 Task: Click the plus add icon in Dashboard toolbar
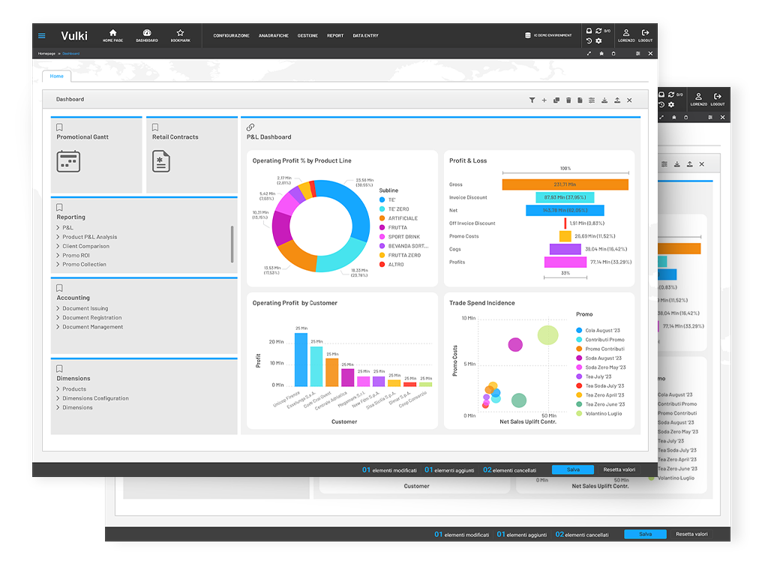[544, 100]
